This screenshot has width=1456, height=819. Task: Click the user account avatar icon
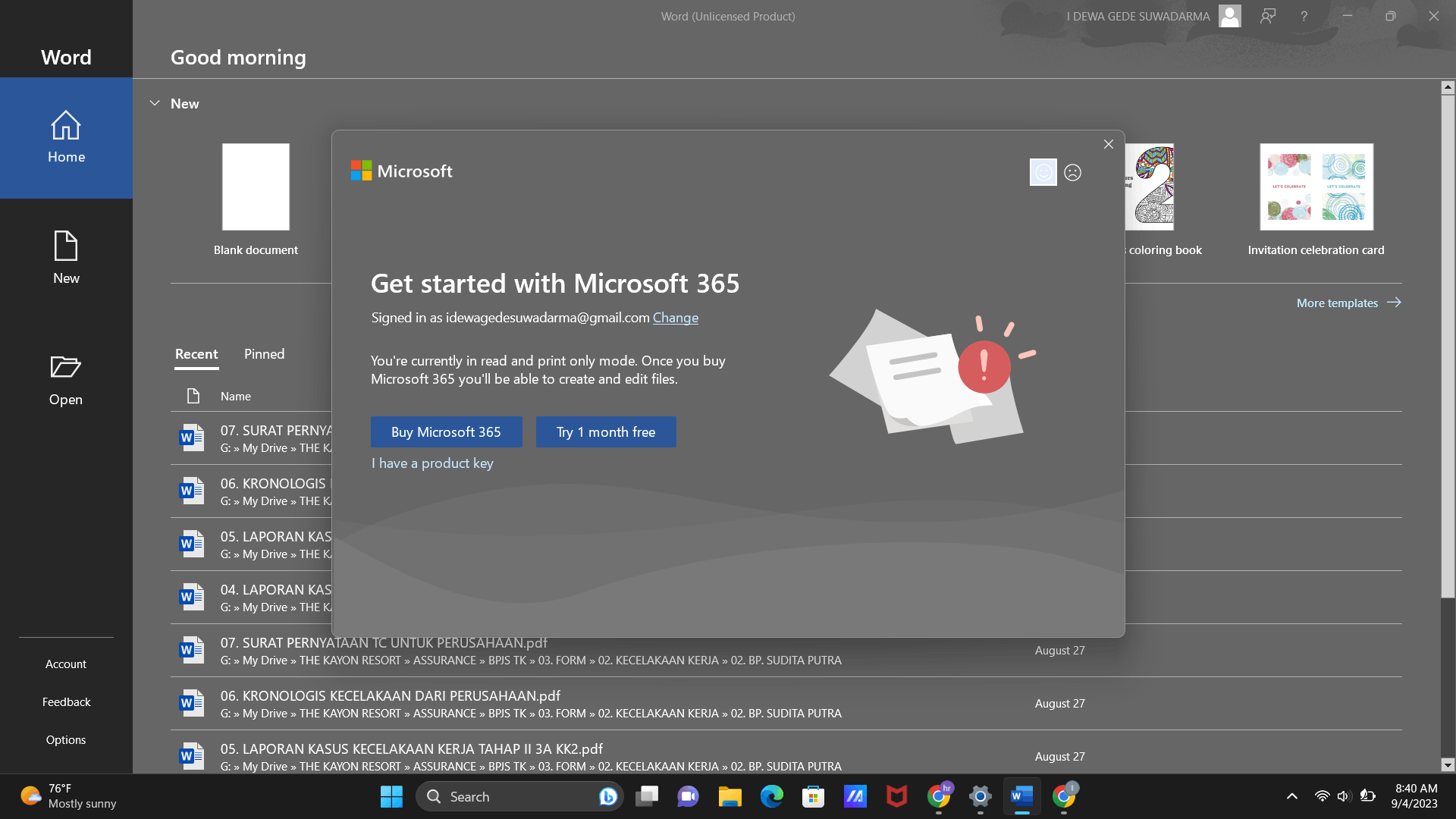pos(1229,16)
